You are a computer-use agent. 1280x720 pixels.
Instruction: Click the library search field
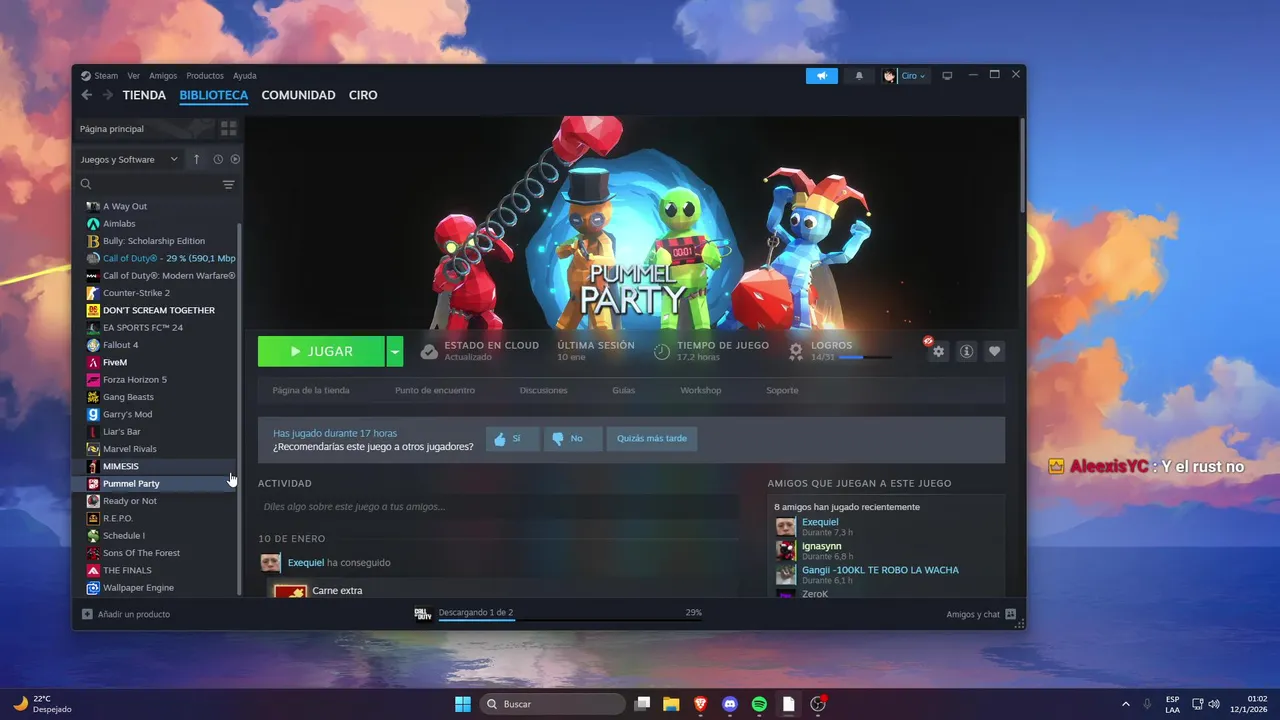tap(150, 184)
